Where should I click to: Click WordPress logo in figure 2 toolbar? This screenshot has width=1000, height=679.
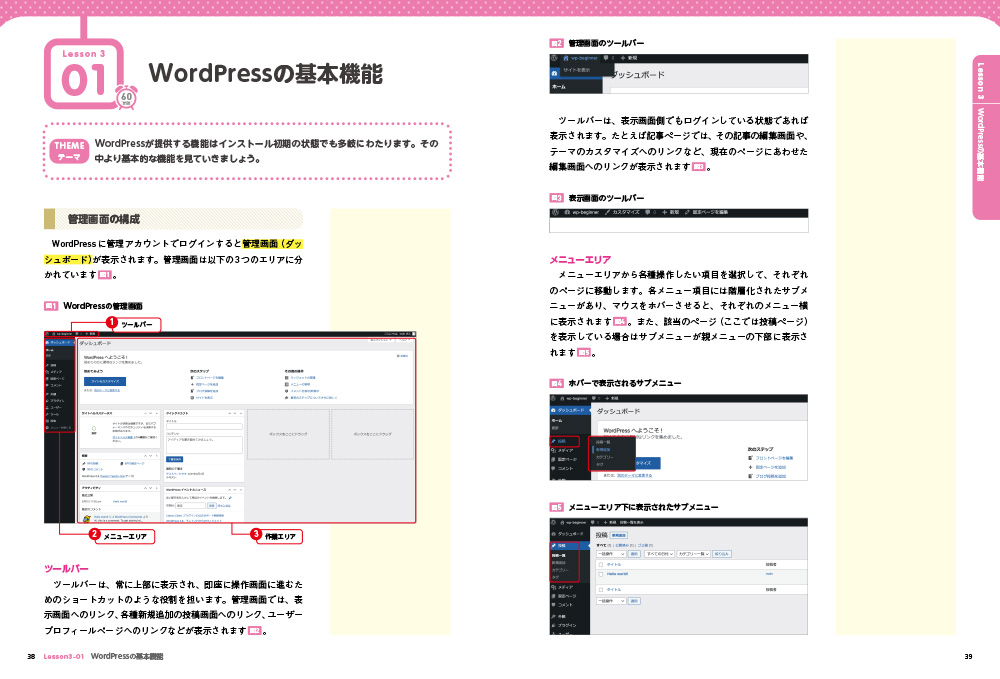(x=554, y=58)
